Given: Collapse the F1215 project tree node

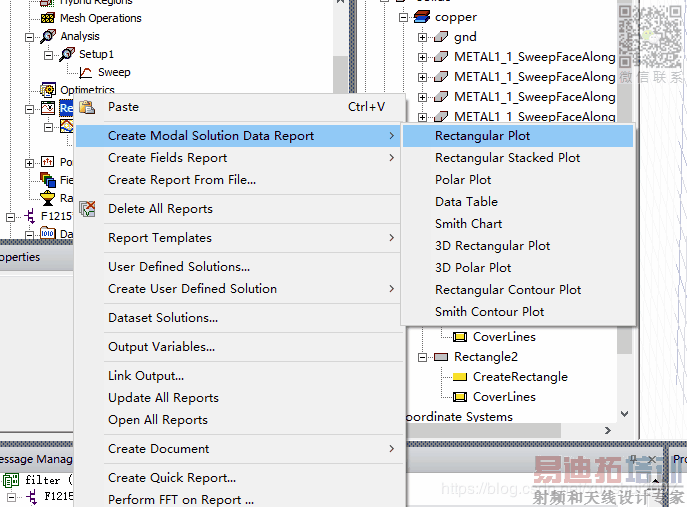Looking at the screenshot, I should (11, 217).
